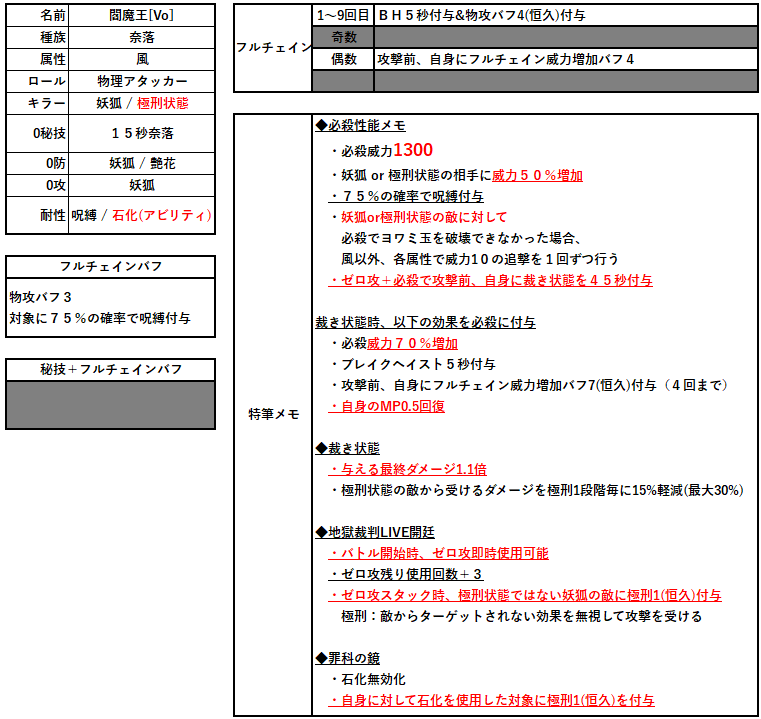The width and height of the screenshot is (761, 719).
Task: Select the red '石化(アビリティ)' resistance text
Action: (x=162, y=215)
